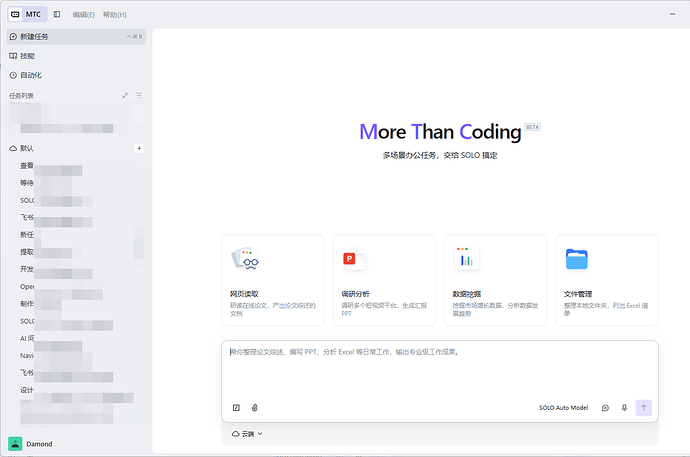Start a new task via 新建任务

click(x=76, y=37)
